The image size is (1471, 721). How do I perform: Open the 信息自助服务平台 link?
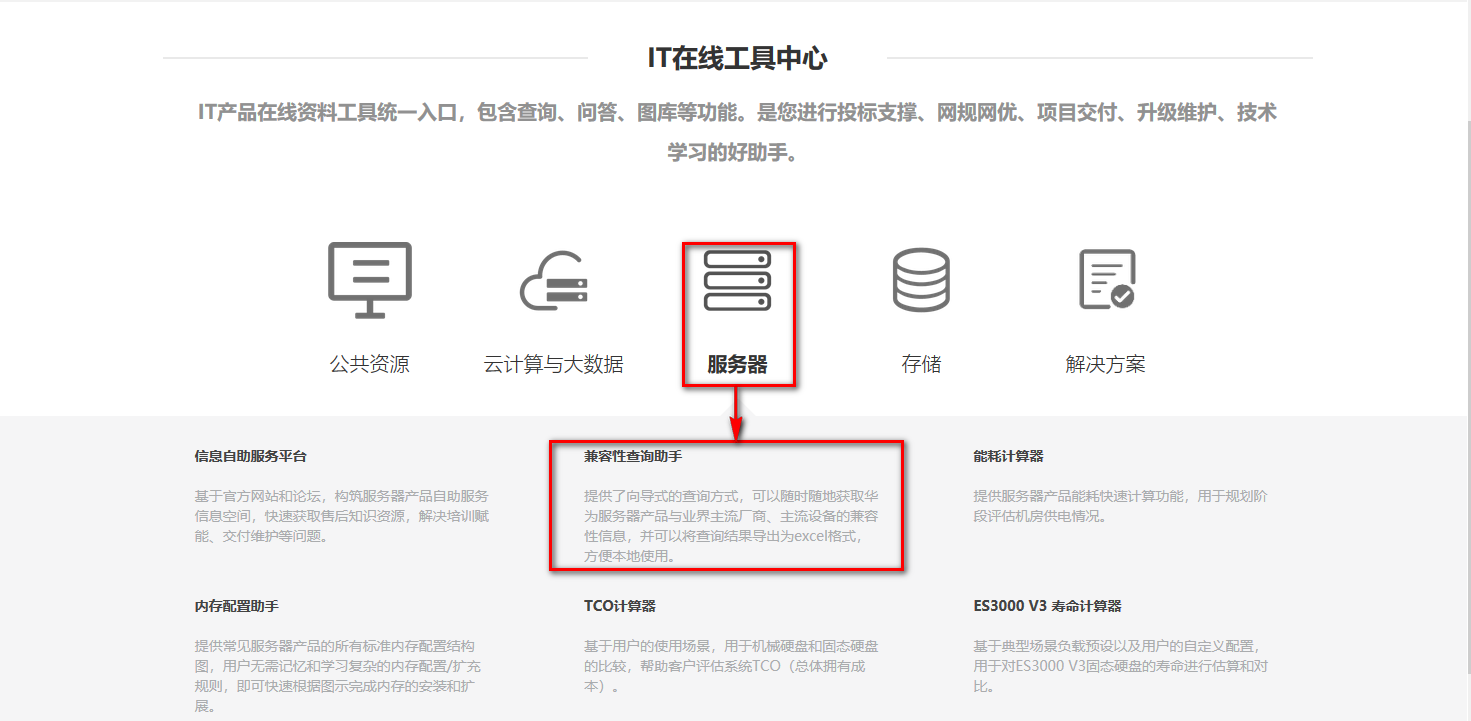[x=251, y=456]
